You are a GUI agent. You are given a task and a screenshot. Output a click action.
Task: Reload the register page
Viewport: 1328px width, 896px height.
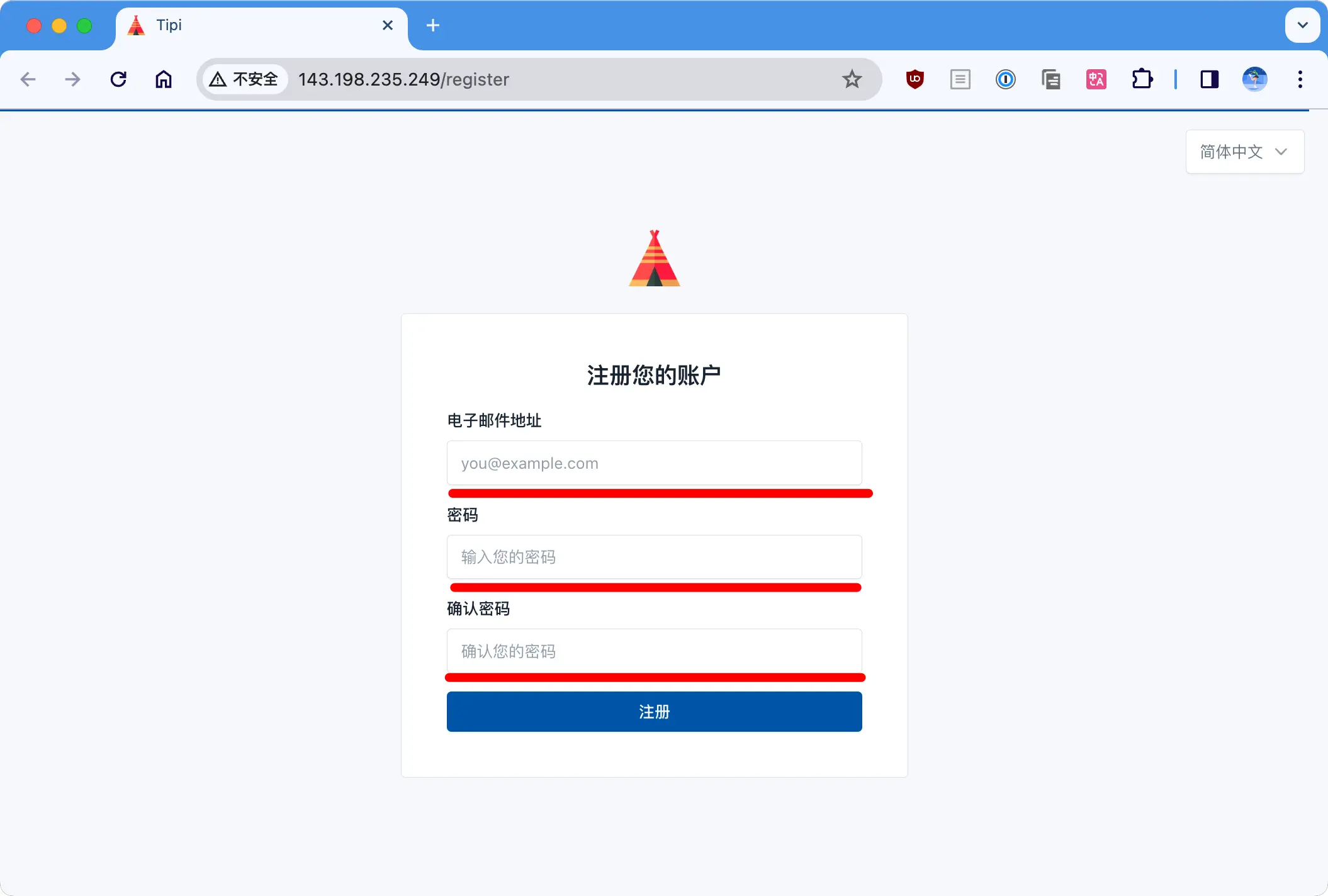click(x=118, y=79)
